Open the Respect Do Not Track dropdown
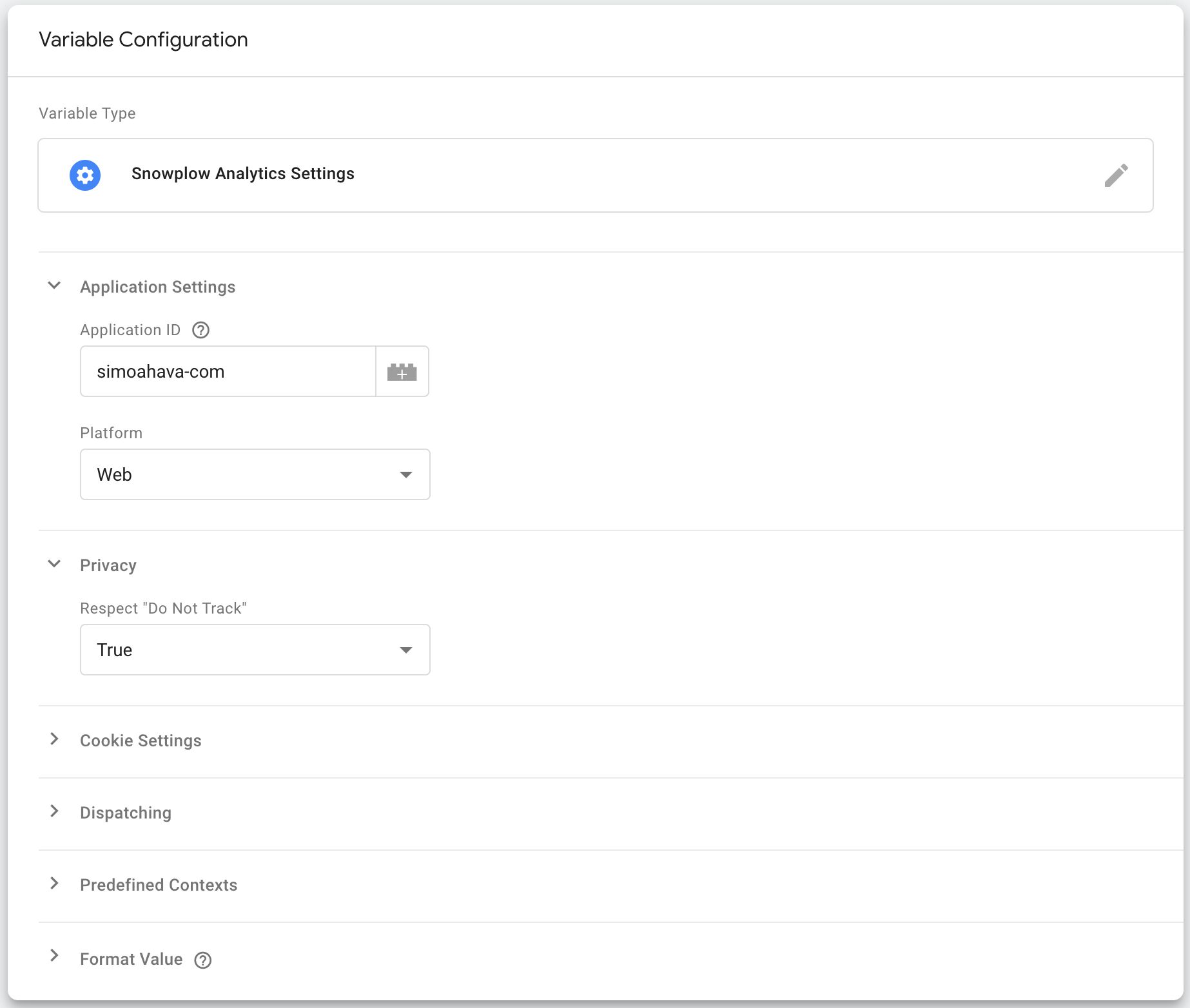The width and height of the screenshot is (1190, 1008). (x=255, y=650)
